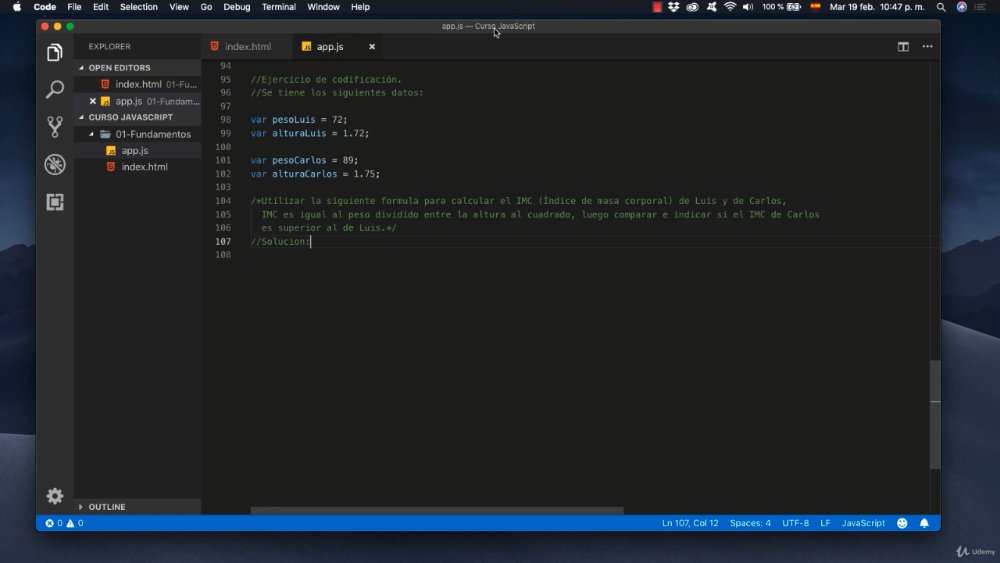
Task: Select the app.js editor tab
Action: [x=329, y=47]
